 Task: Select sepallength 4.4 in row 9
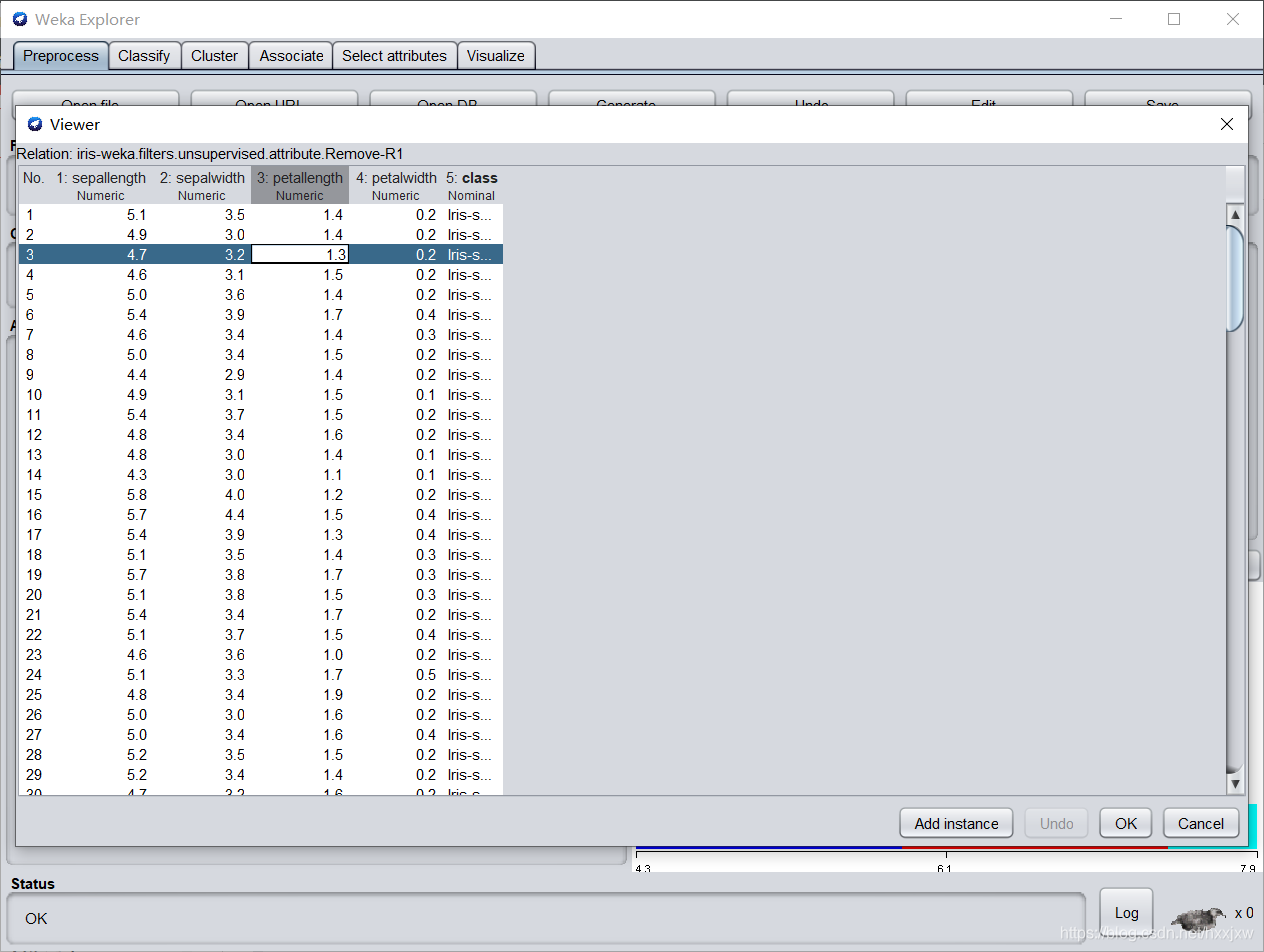[101, 375]
